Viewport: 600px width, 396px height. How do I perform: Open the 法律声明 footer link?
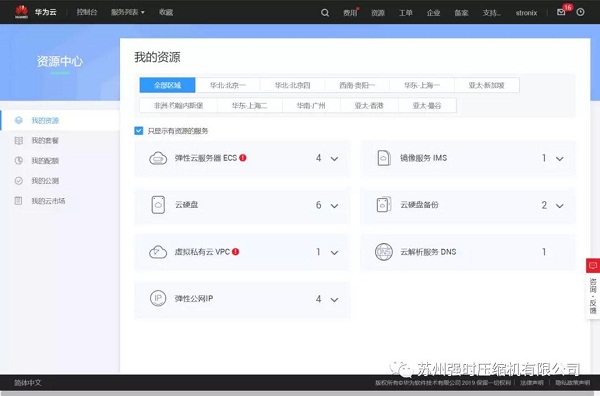click(x=532, y=382)
